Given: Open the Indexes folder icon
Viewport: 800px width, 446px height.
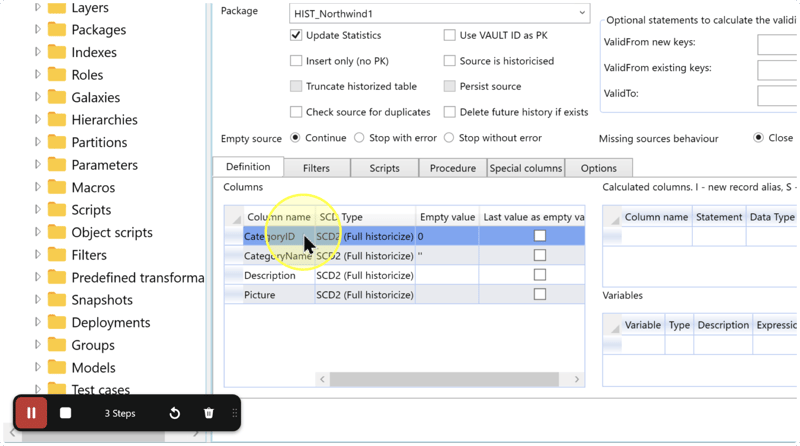Looking at the screenshot, I should tap(57, 52).
